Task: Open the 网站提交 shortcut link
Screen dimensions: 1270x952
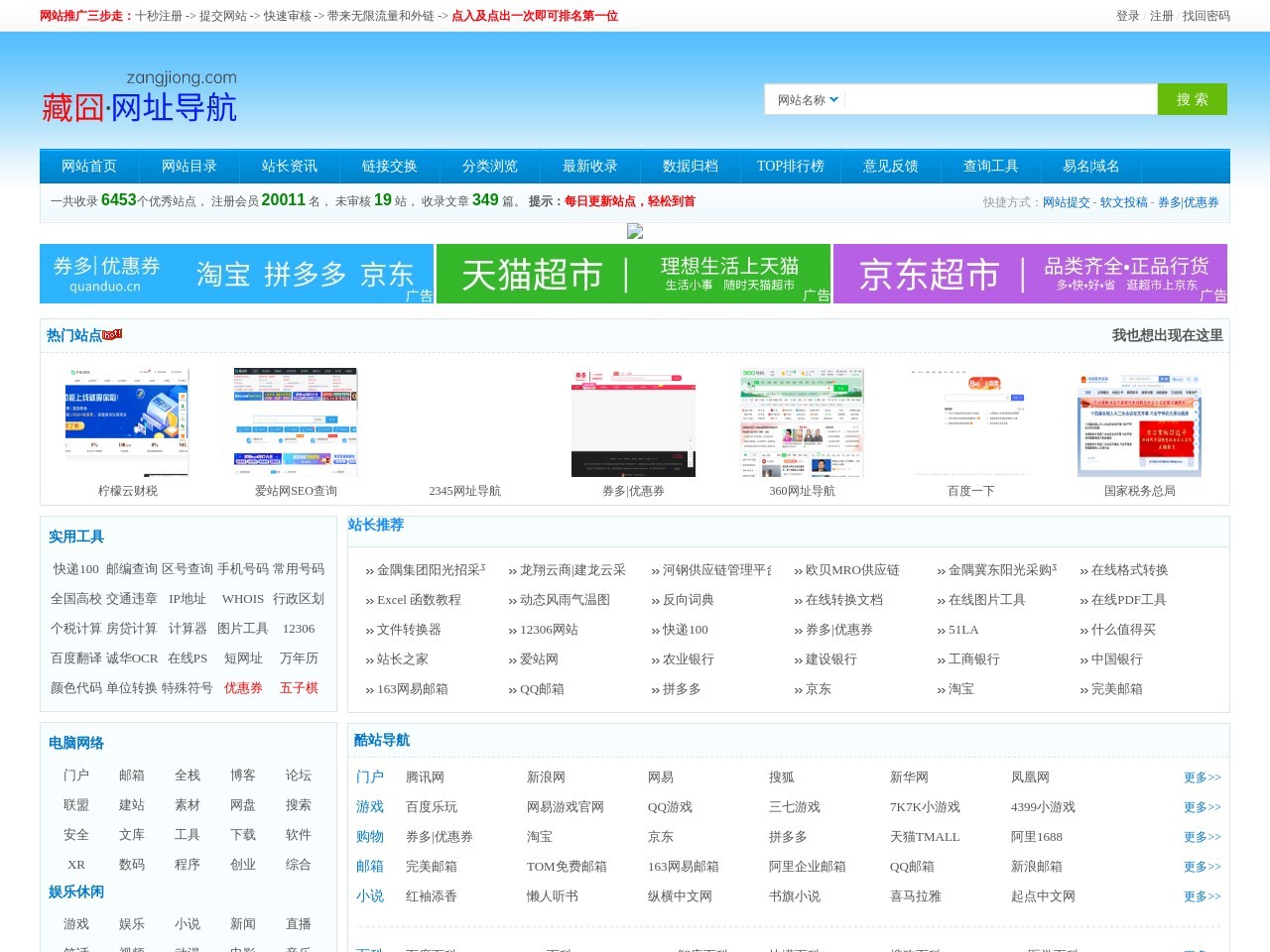Action: 1066,202
